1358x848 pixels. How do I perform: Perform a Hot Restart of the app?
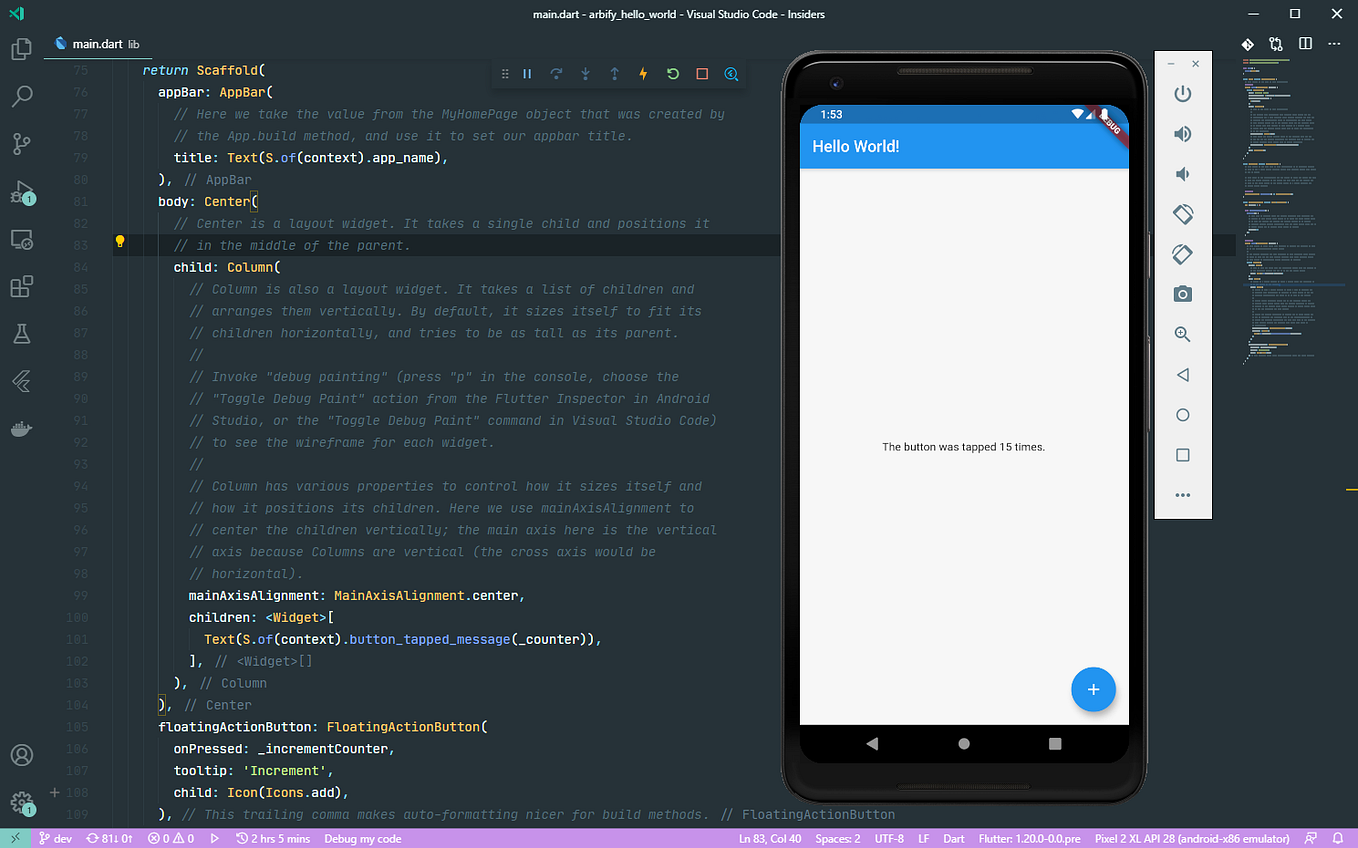[x=672, y=73]
